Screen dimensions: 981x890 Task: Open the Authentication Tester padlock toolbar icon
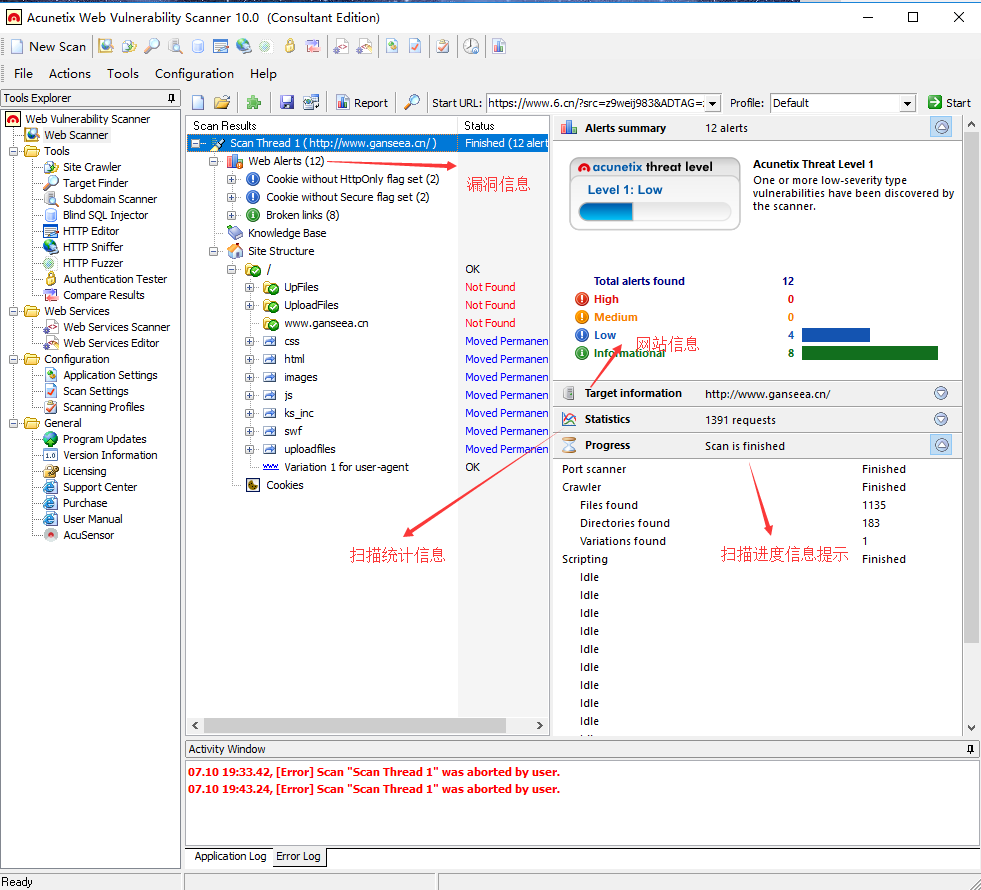(x=290, y=46)
